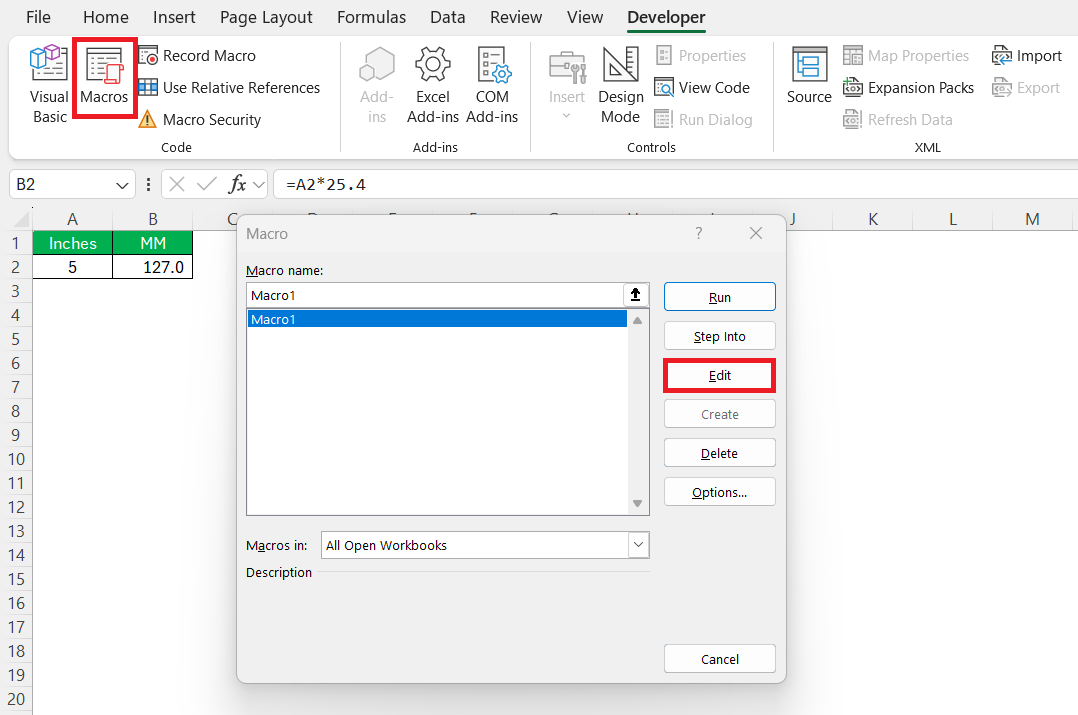Click the Create button
The image size is (1078, 715).
(x=720, y=415)
